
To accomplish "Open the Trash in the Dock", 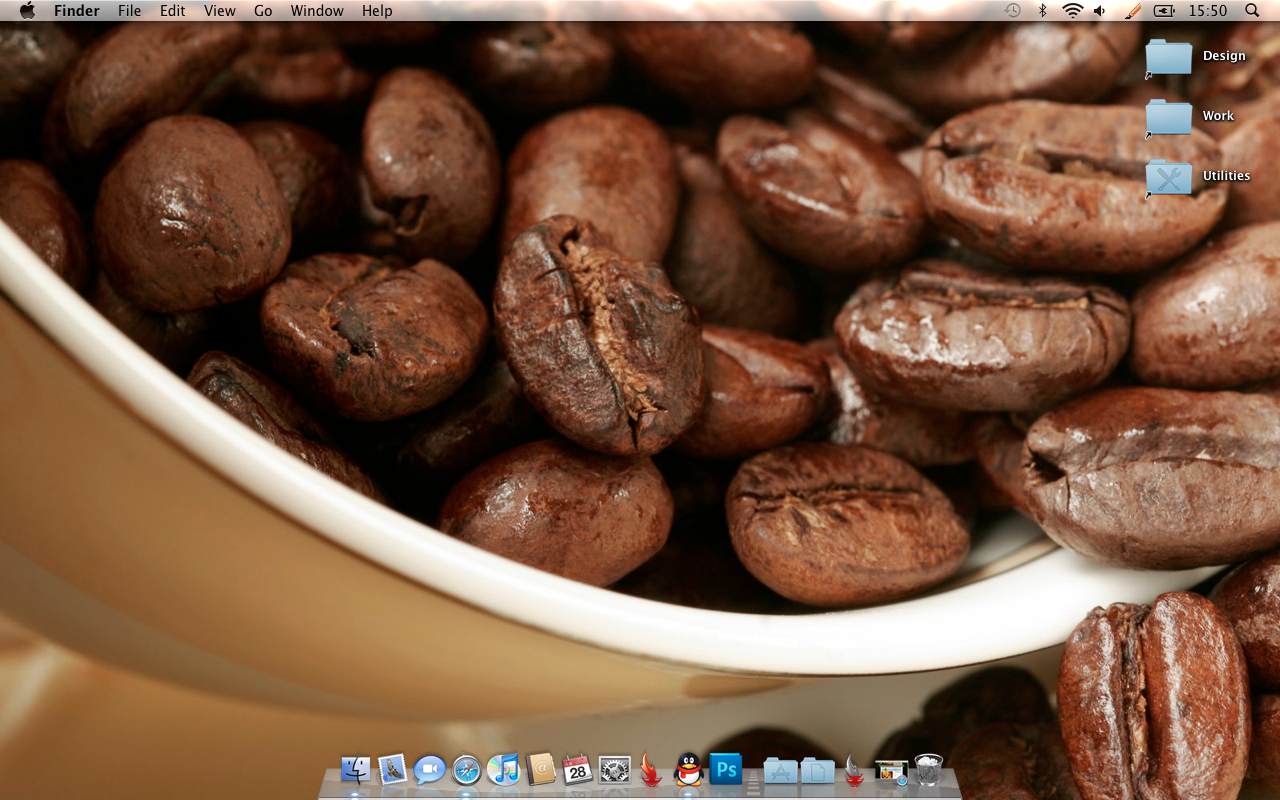I will [x=929, y=769].
